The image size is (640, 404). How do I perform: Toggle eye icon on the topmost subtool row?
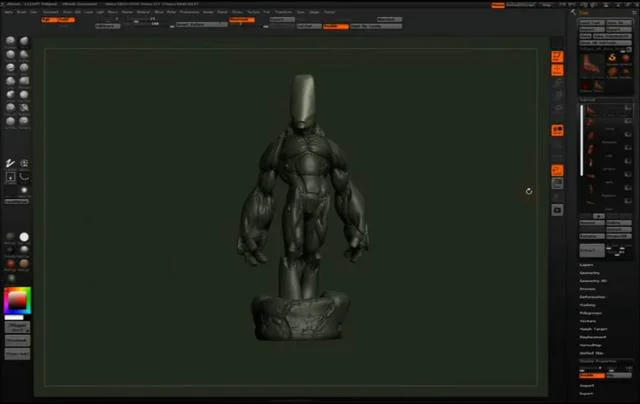coord(628,108)
